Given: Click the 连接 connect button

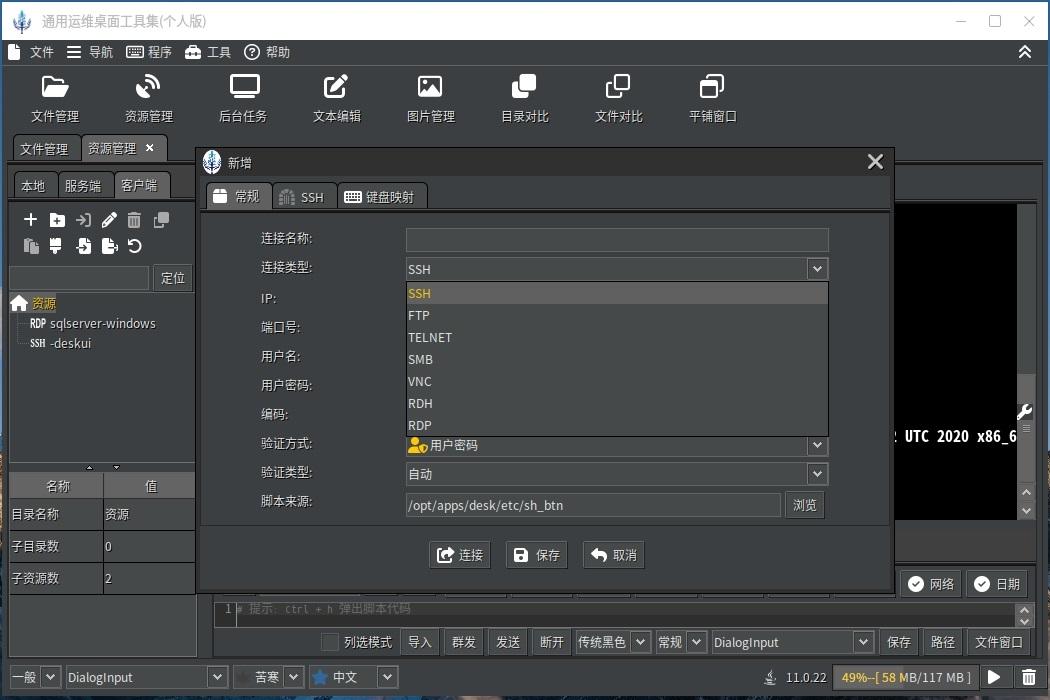Looking at the screenshot, I should click(x=459, y=555).
